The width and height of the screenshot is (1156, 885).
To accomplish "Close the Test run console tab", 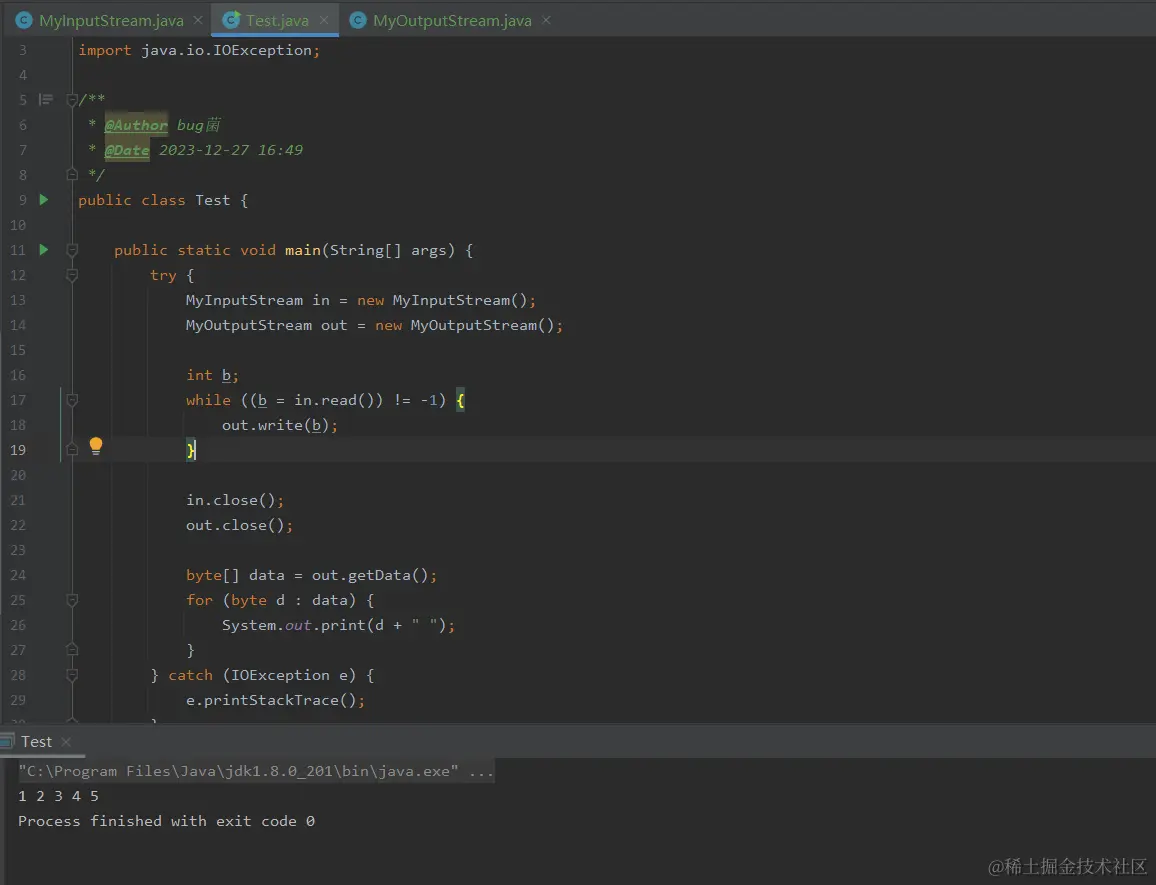I will pos(66,742).
